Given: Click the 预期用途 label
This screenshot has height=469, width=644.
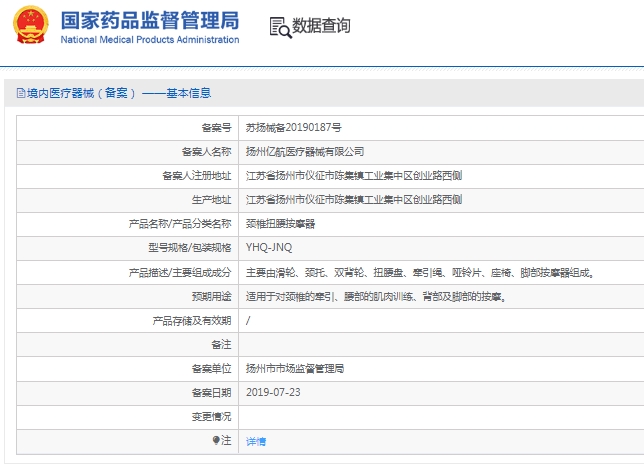Looking at the screenshot, I should coord(212,296).
